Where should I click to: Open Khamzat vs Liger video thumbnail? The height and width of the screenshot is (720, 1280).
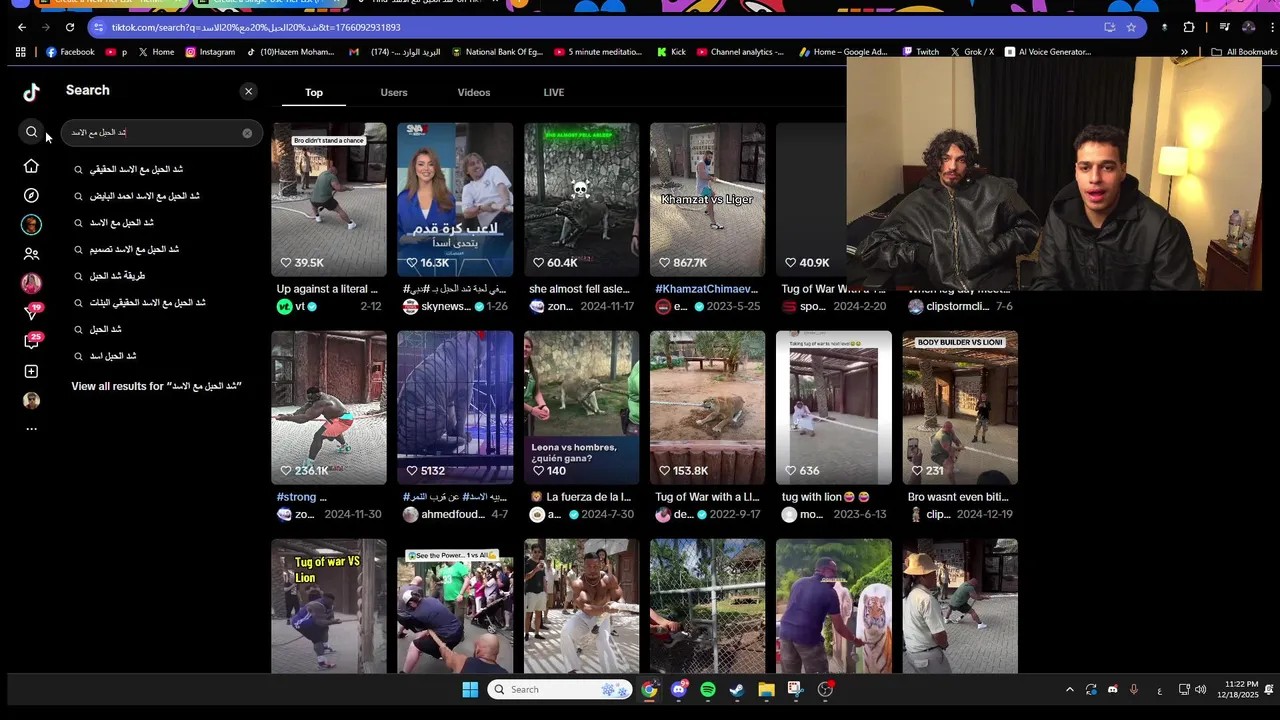707,199
